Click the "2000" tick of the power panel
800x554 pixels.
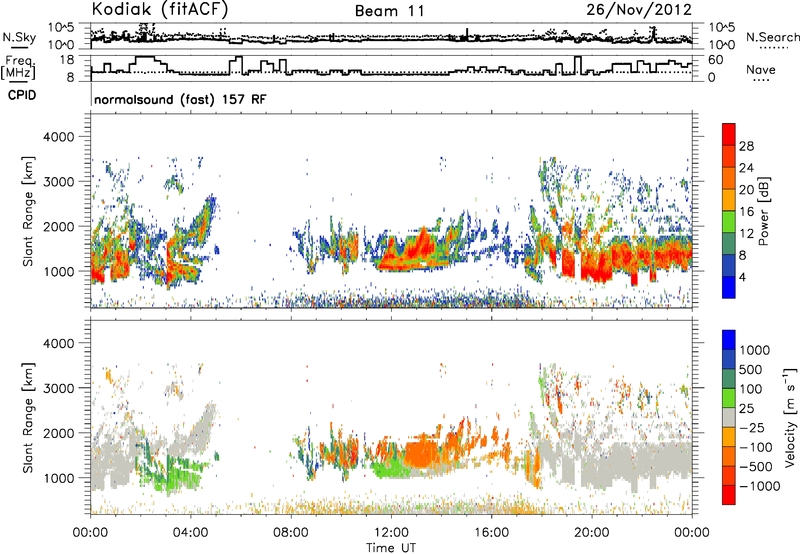pyautogui.click(x=59, y=226)
